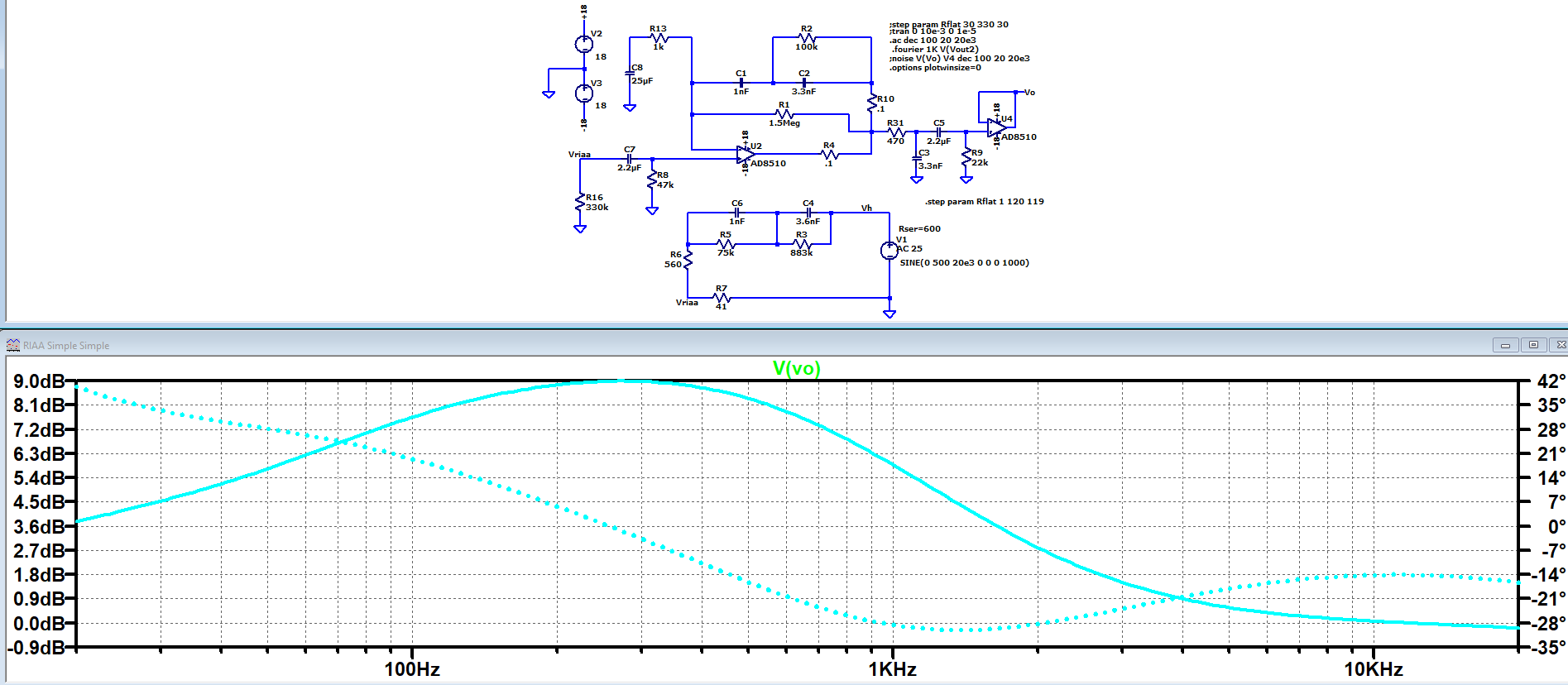1568x685 pixels.
Task: Select capacitor C6 (1nF)
Action: point(737,213)
